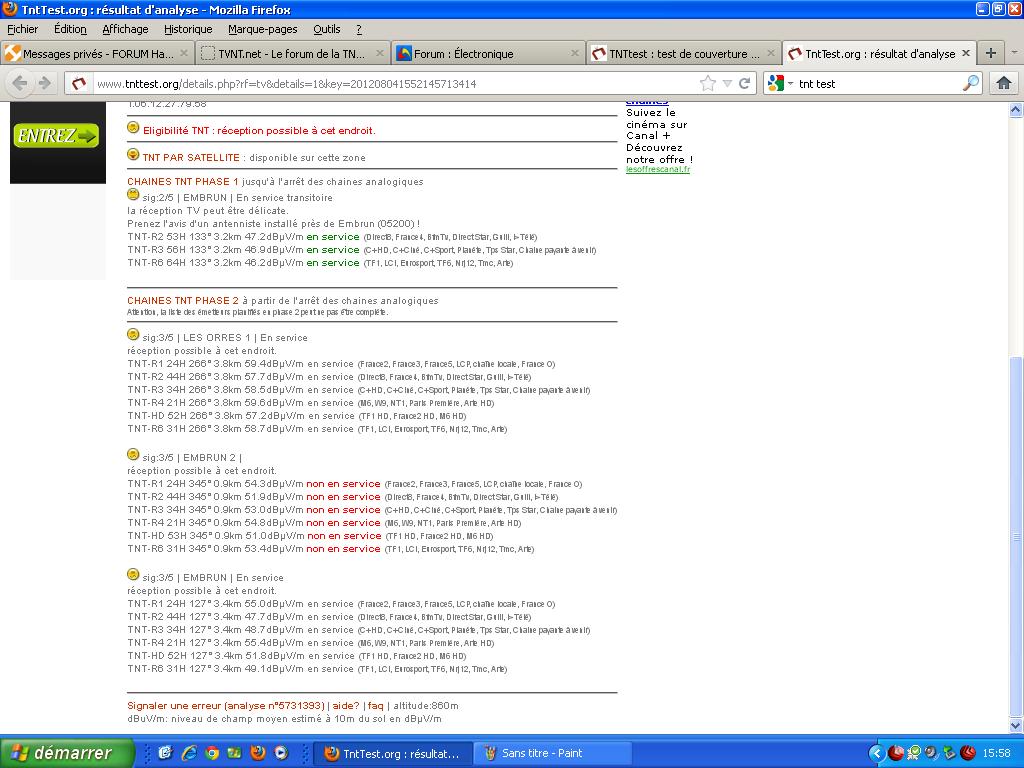Open the Édition menu

(x=70, y=29)
